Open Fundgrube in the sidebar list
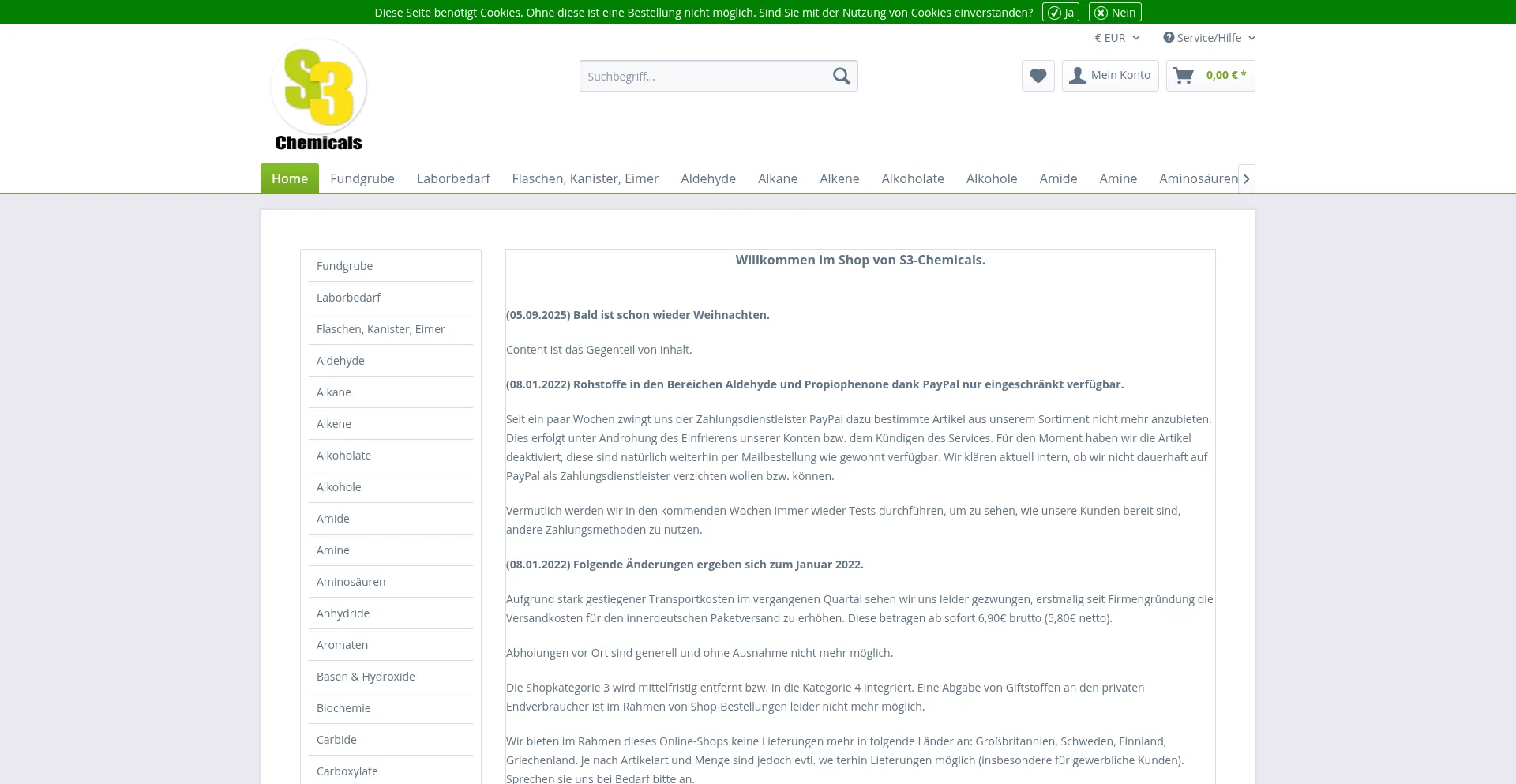 pyautogui.click(x=344, y=266)
